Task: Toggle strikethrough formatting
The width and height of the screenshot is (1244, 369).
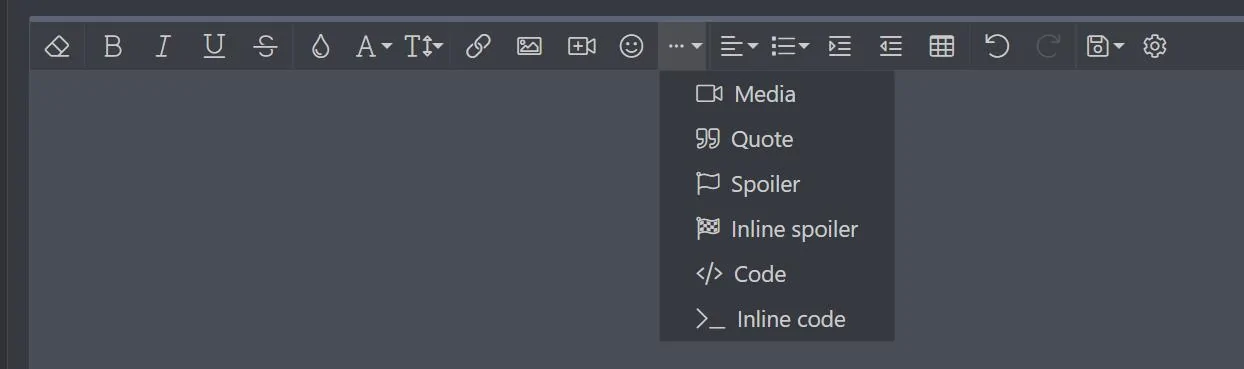Action: click(x=265, y=46)
